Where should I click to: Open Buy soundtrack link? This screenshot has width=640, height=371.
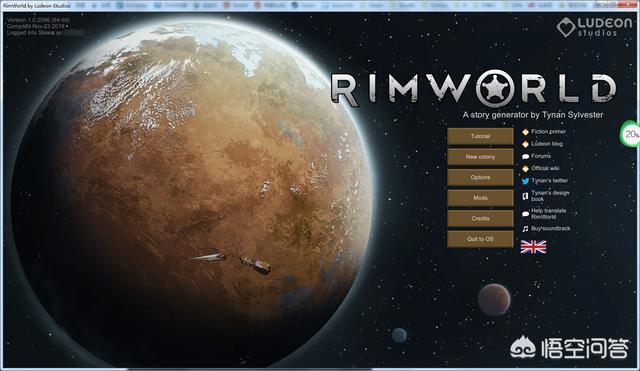tap(551, 229)
